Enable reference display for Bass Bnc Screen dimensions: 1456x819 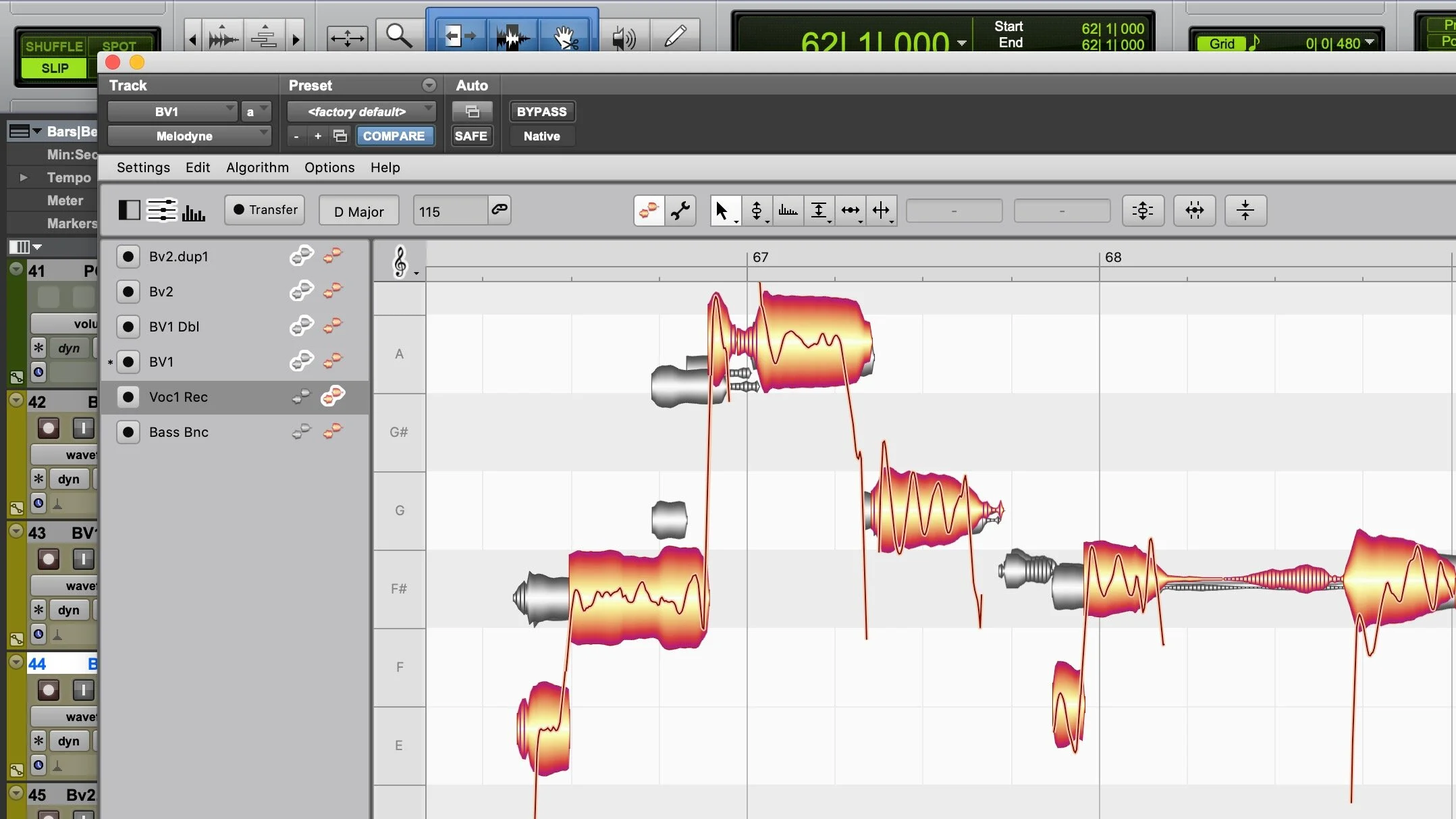tap(301, 431)
